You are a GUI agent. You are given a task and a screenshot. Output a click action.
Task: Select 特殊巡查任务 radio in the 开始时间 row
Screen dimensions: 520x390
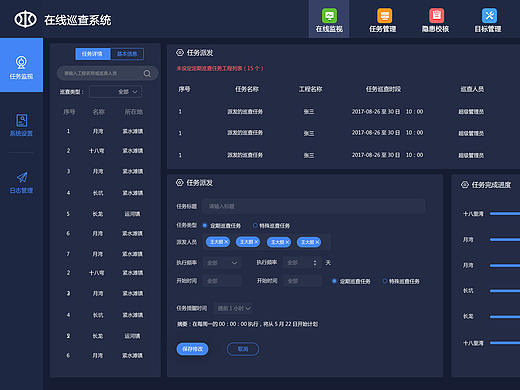click(385, 281)
